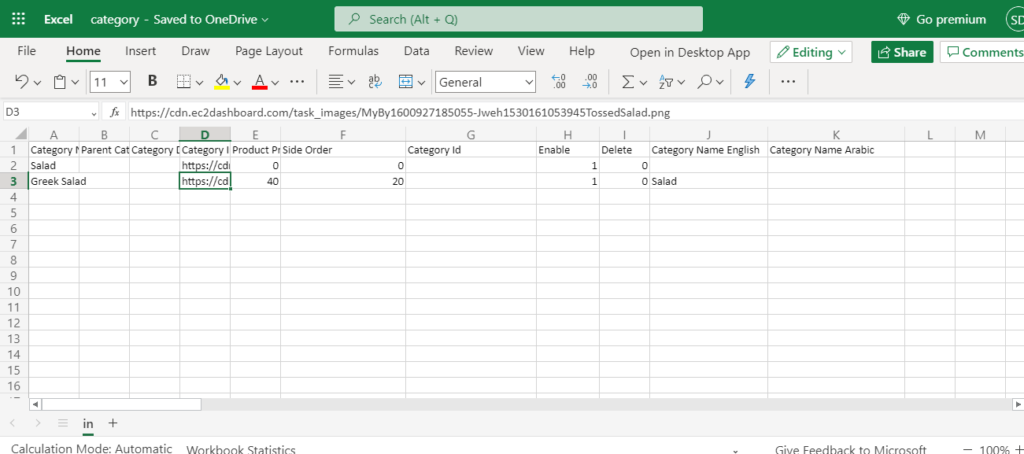Open the font size dropdown

pos(123,82)
